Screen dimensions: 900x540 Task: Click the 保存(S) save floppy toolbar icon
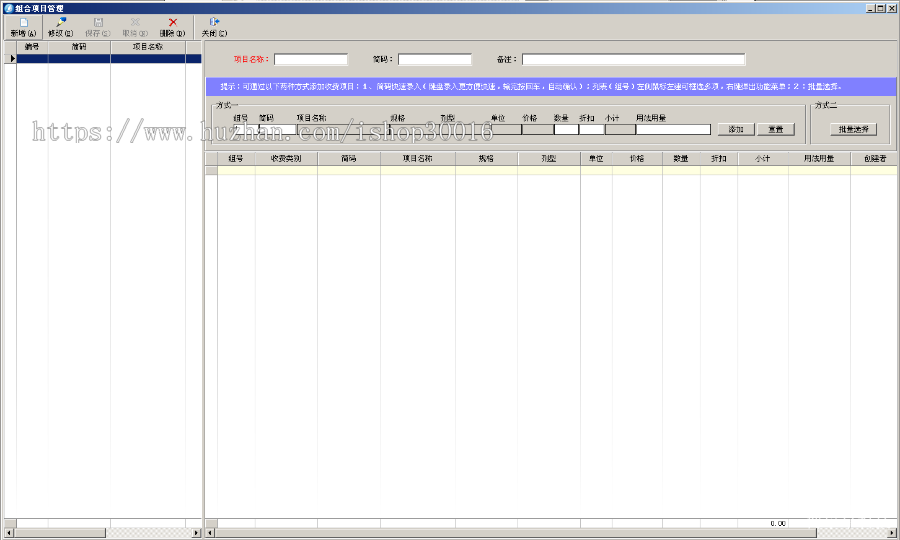pyautogui.click(x=98, y=22)
